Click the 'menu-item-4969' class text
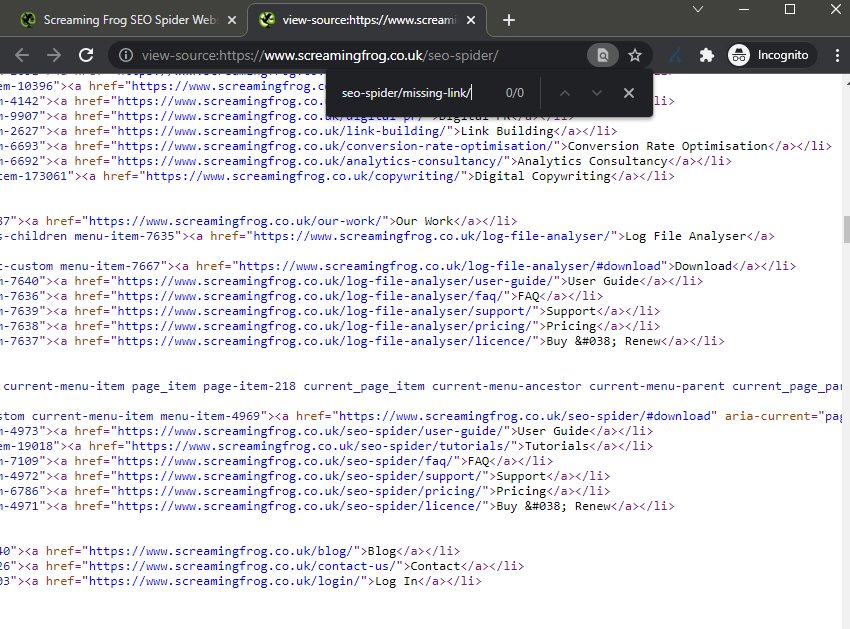Viewport: 850px width, 629px height. tap(210, 416)
